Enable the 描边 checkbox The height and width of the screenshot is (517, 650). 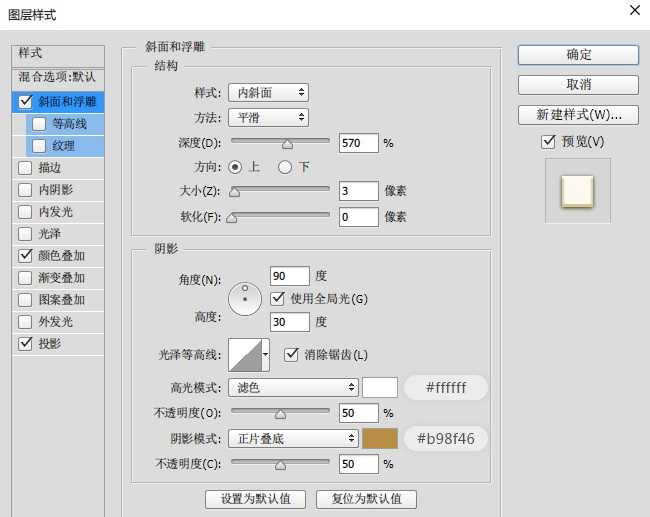coord(25,167)
